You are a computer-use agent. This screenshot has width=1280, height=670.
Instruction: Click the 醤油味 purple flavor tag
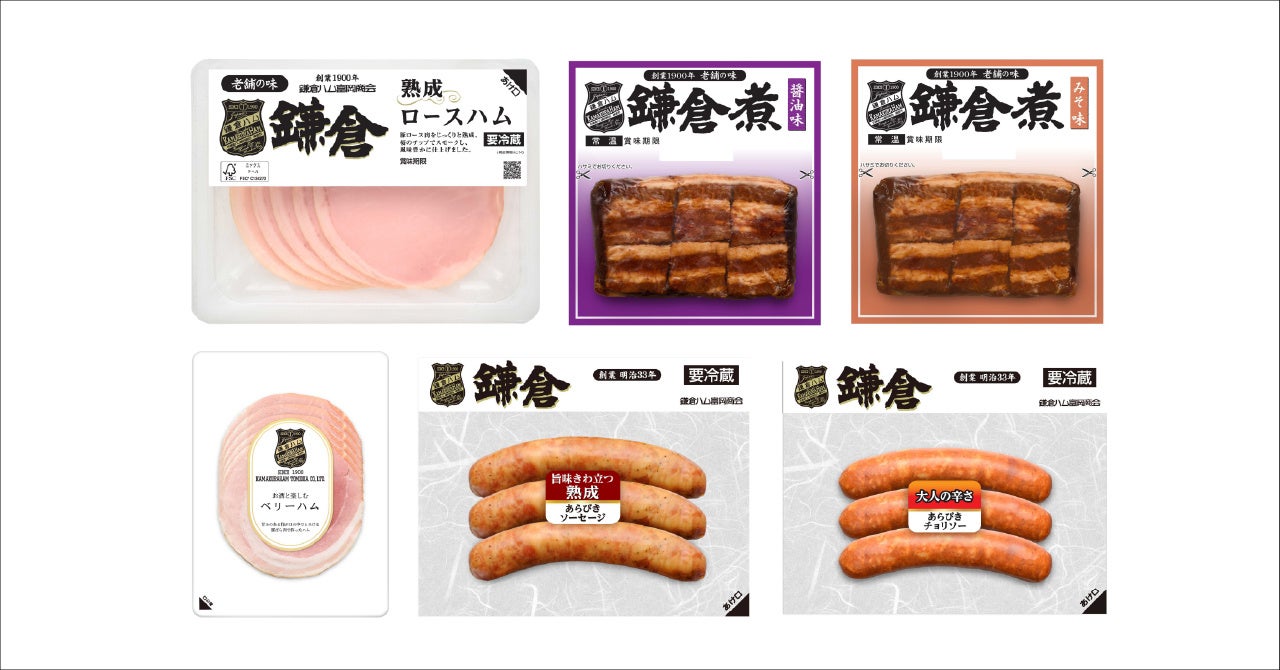(x=797, y=104)
